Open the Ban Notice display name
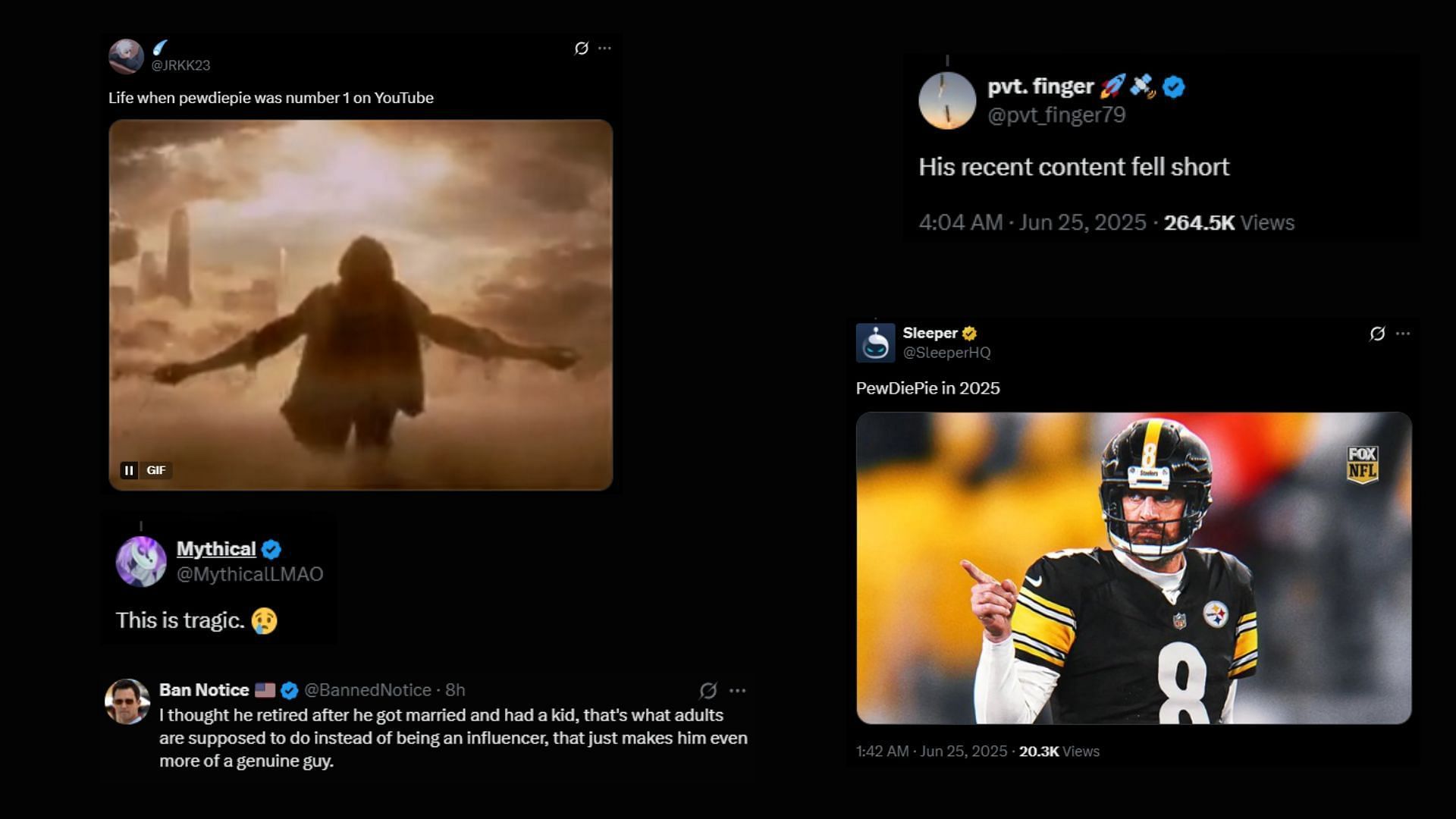The width and height of the screenshot is (1456, 819). (204, 690)
